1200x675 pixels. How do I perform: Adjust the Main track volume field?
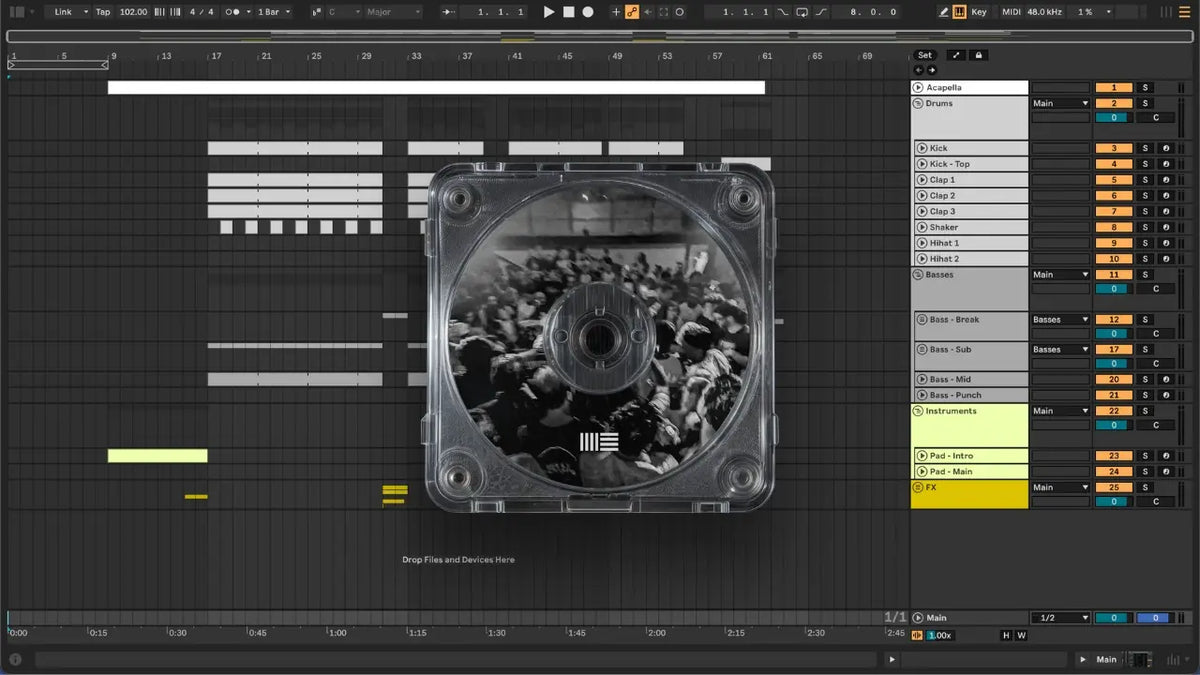pyautogui.click(x=1114, y=618)
